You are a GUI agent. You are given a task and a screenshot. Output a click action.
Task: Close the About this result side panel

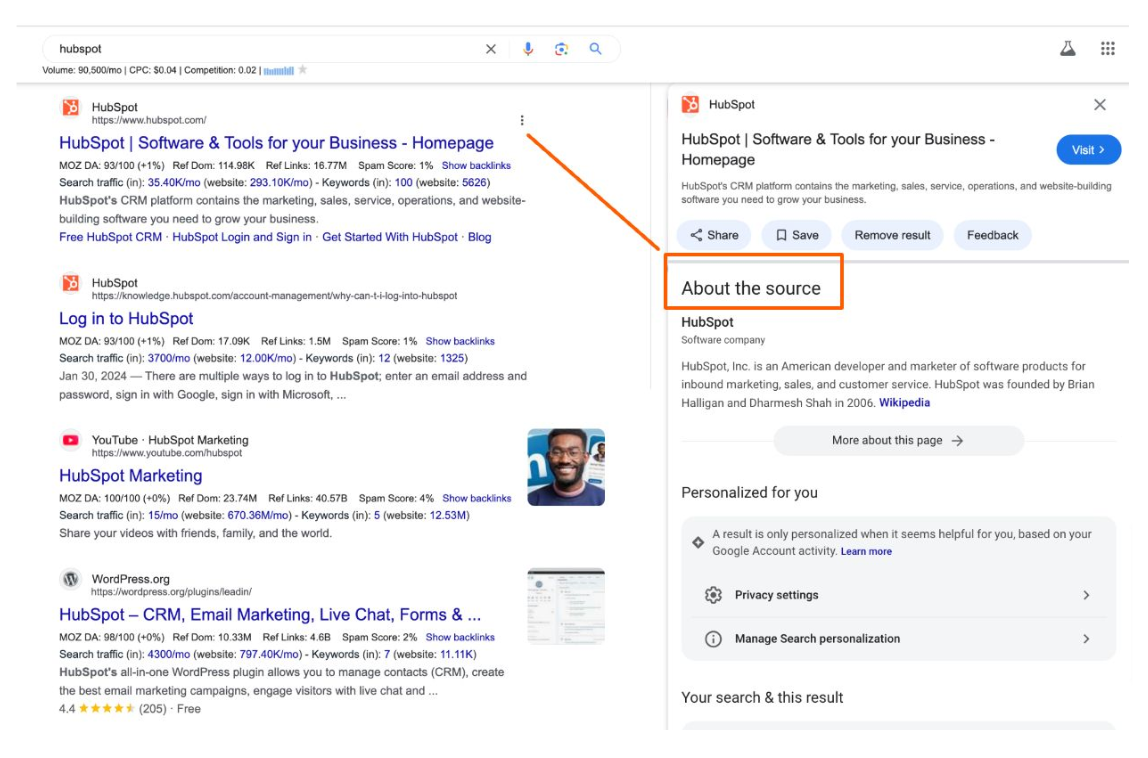click(1100, 105)
